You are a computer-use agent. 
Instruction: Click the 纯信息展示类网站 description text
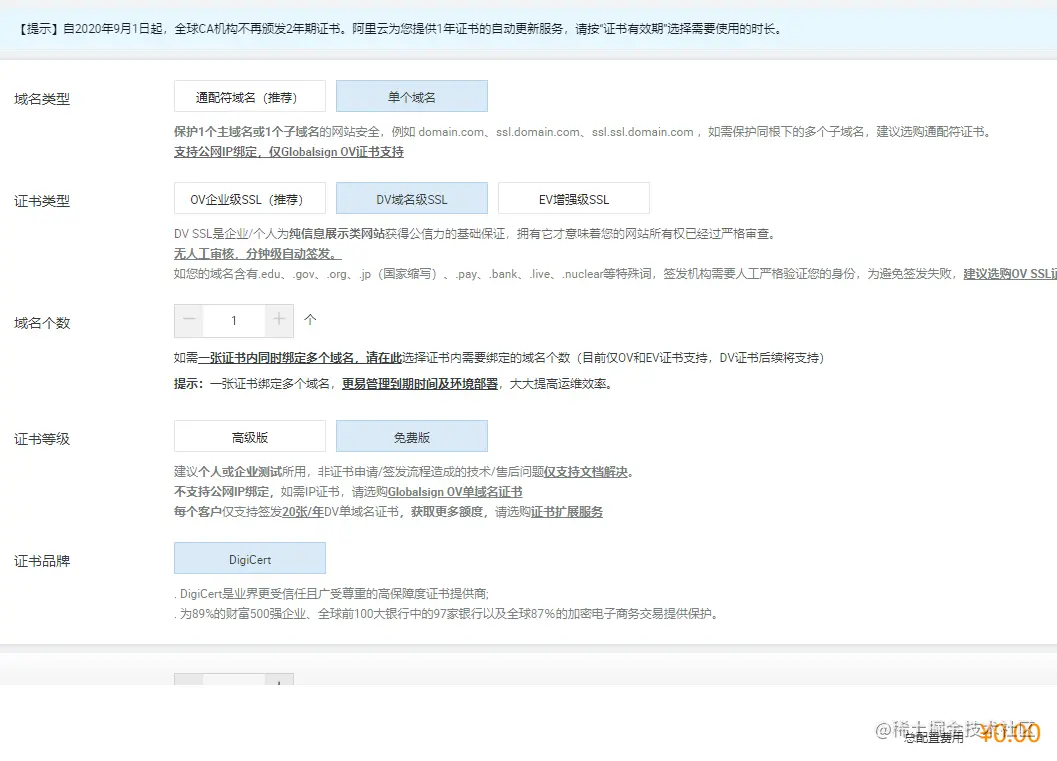[337, 234]
